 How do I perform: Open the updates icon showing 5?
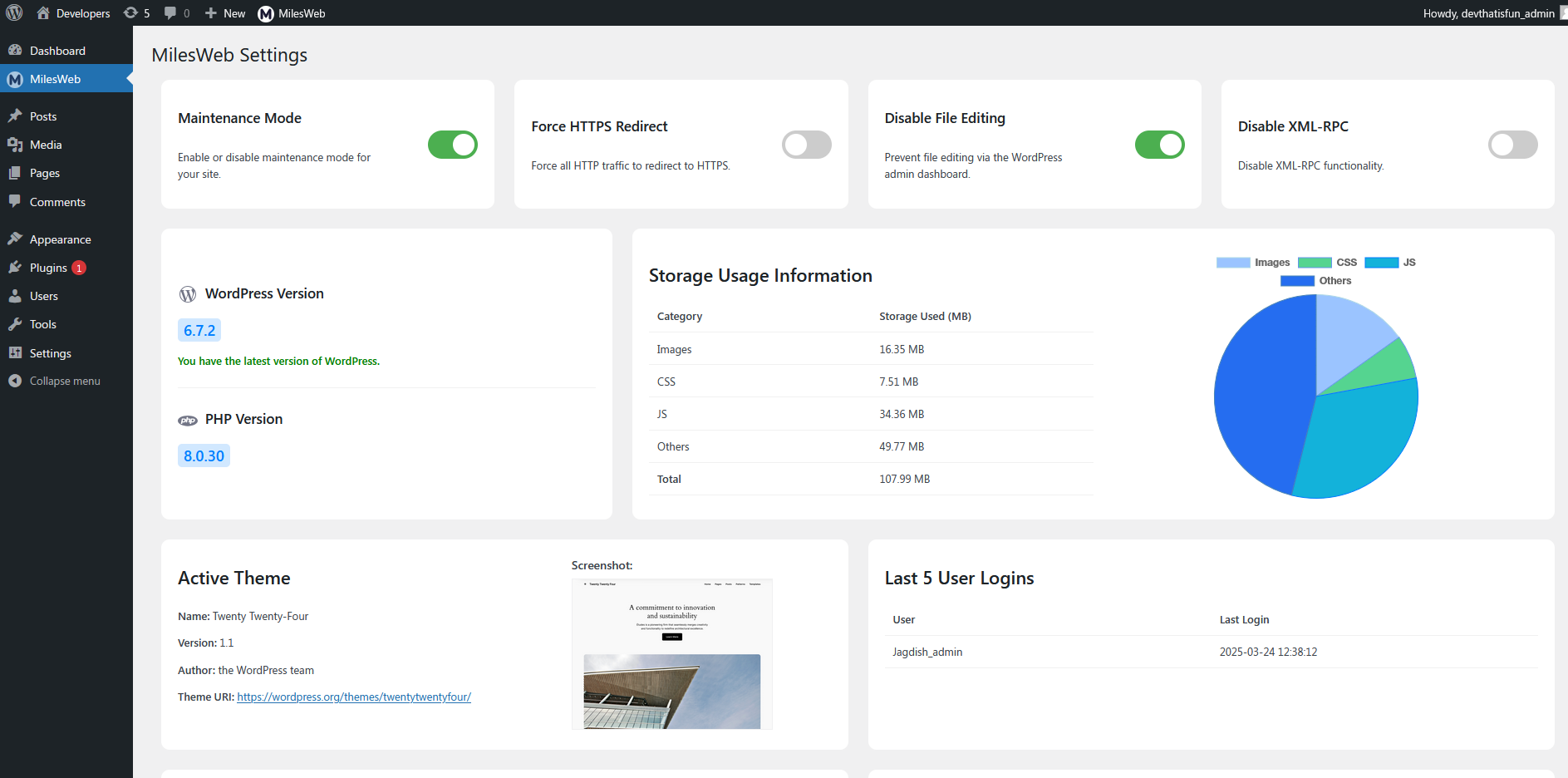tap(130, 13)
